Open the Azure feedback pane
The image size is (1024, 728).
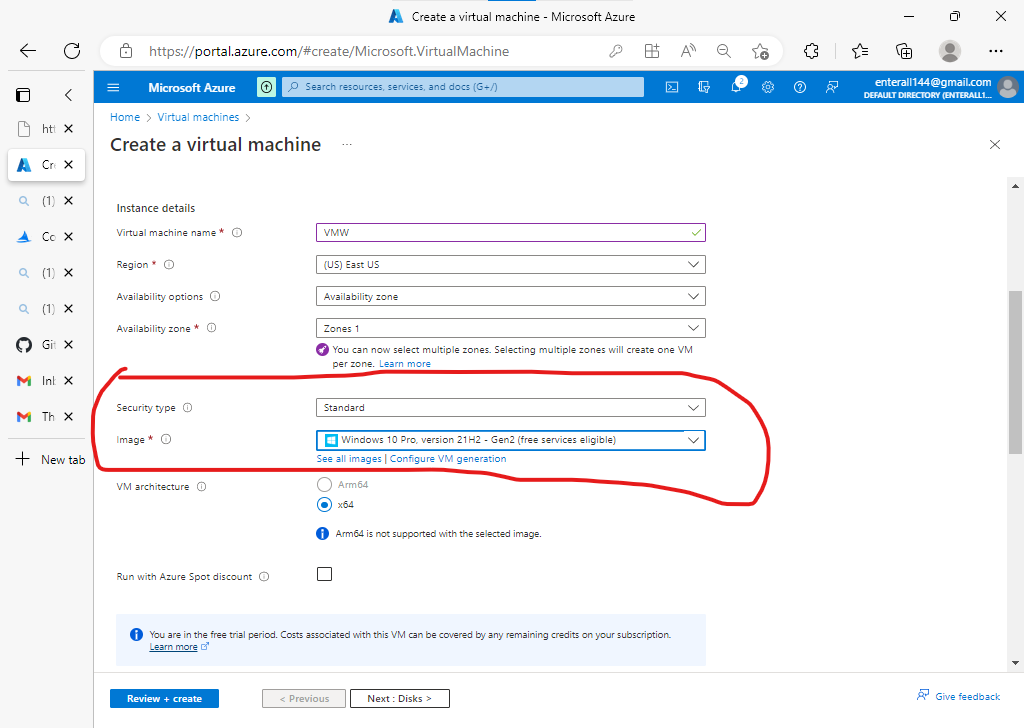pos(832,88)
